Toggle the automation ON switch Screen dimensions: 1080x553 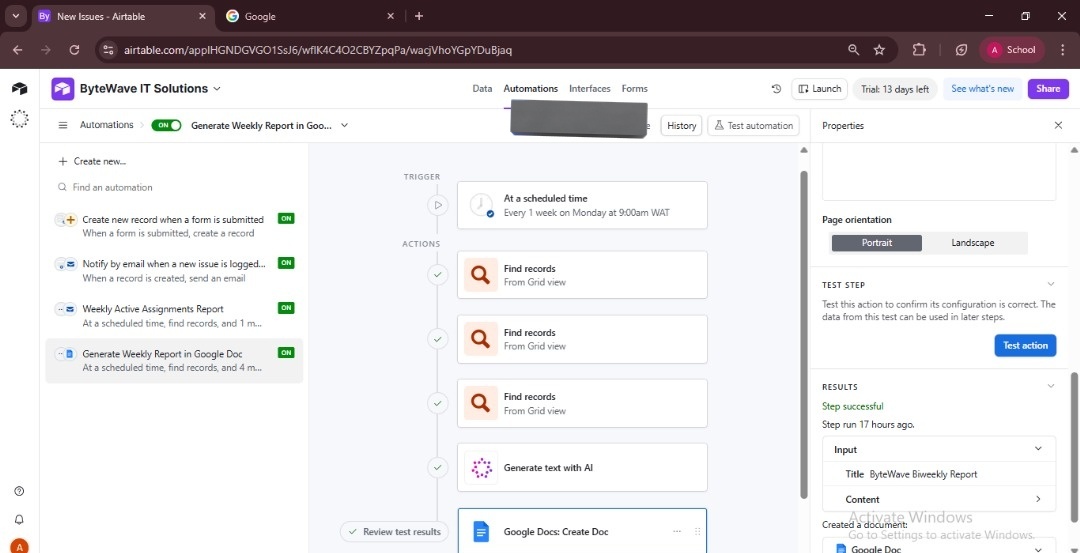point(166,125)
